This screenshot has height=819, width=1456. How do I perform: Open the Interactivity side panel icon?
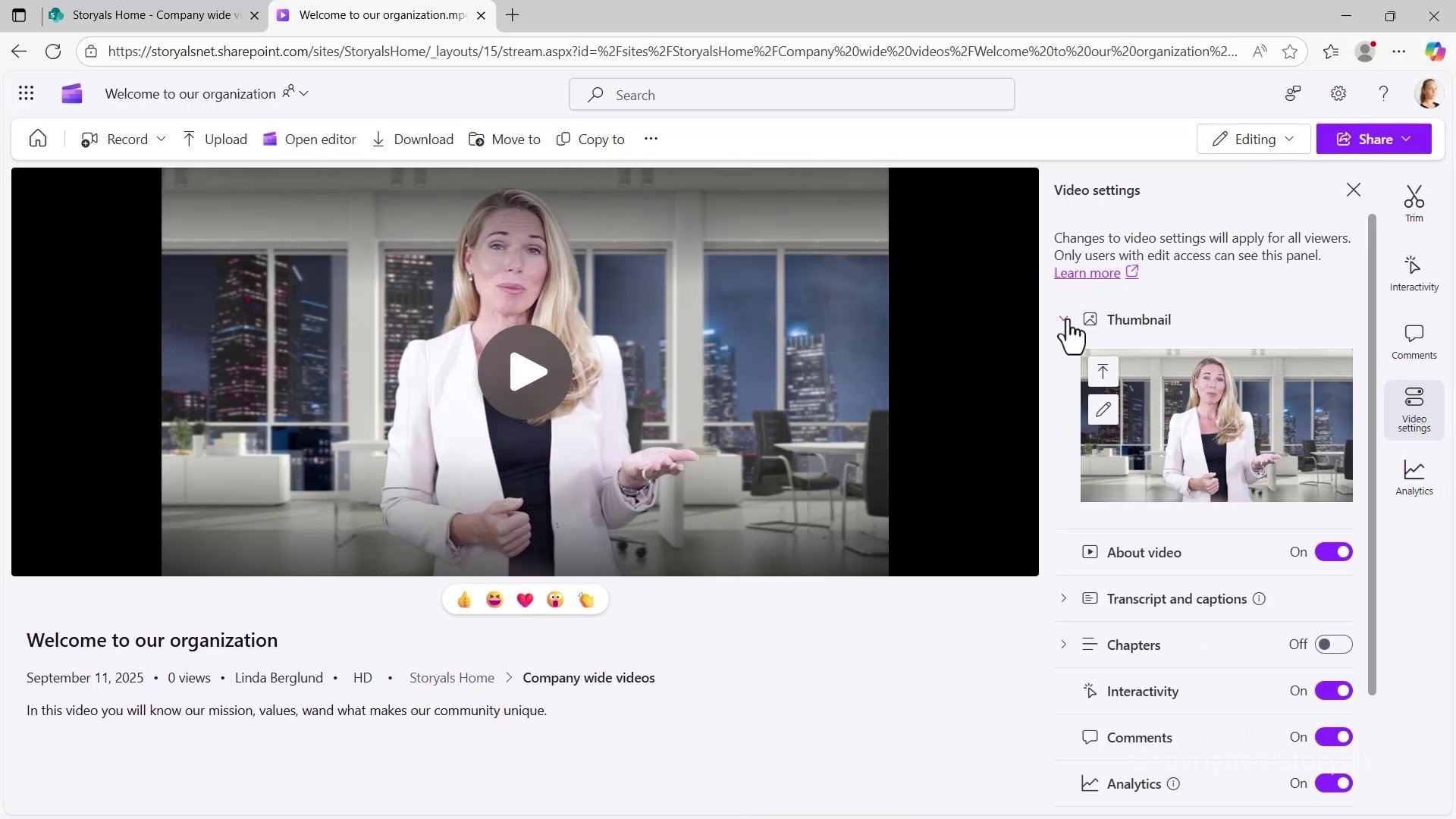[x=1414, y=272]
